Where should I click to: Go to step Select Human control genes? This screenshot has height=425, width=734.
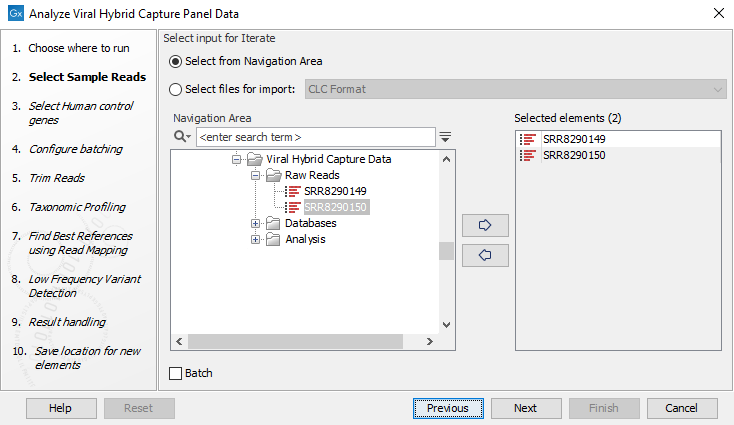pyautogui.click(x=81, y=113)
